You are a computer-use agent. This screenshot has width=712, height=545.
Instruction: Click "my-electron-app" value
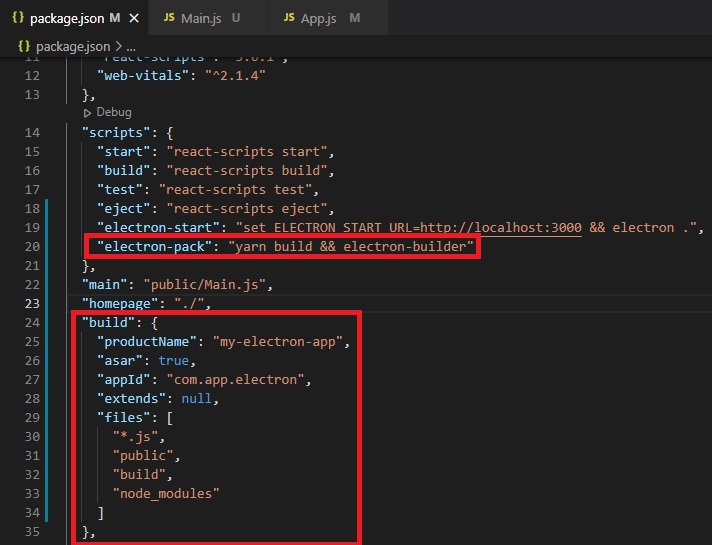277,342
